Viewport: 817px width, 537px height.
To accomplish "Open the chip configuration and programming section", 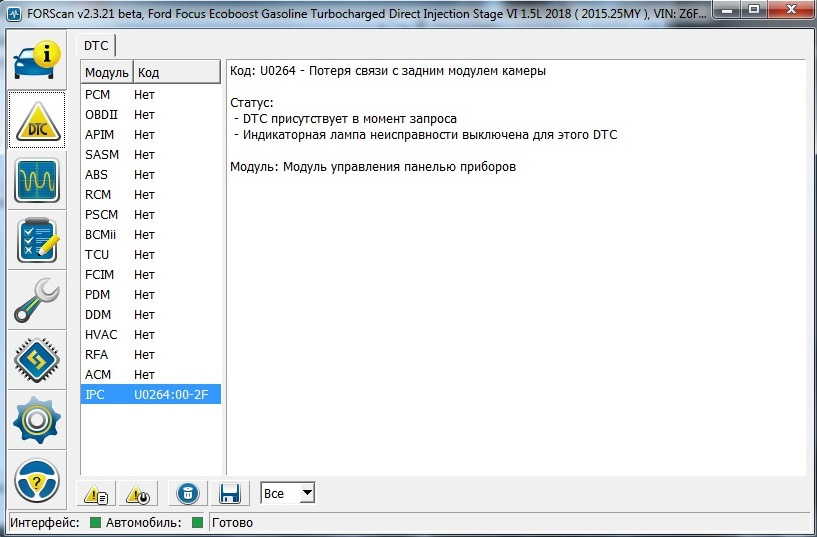I will click(x=37, y=360).
